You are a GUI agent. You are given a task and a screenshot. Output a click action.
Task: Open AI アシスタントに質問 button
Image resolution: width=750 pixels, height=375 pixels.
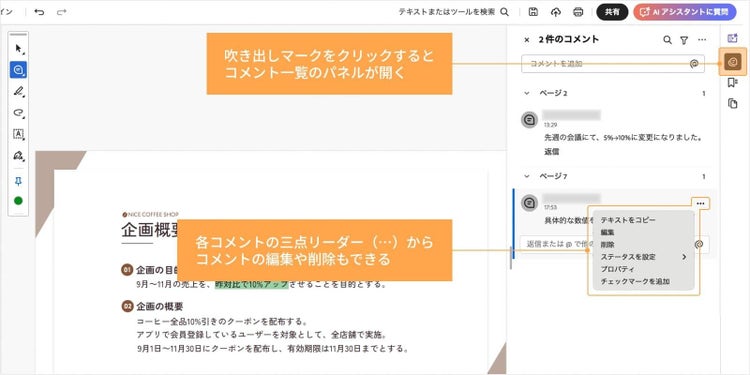coord(685,12)
